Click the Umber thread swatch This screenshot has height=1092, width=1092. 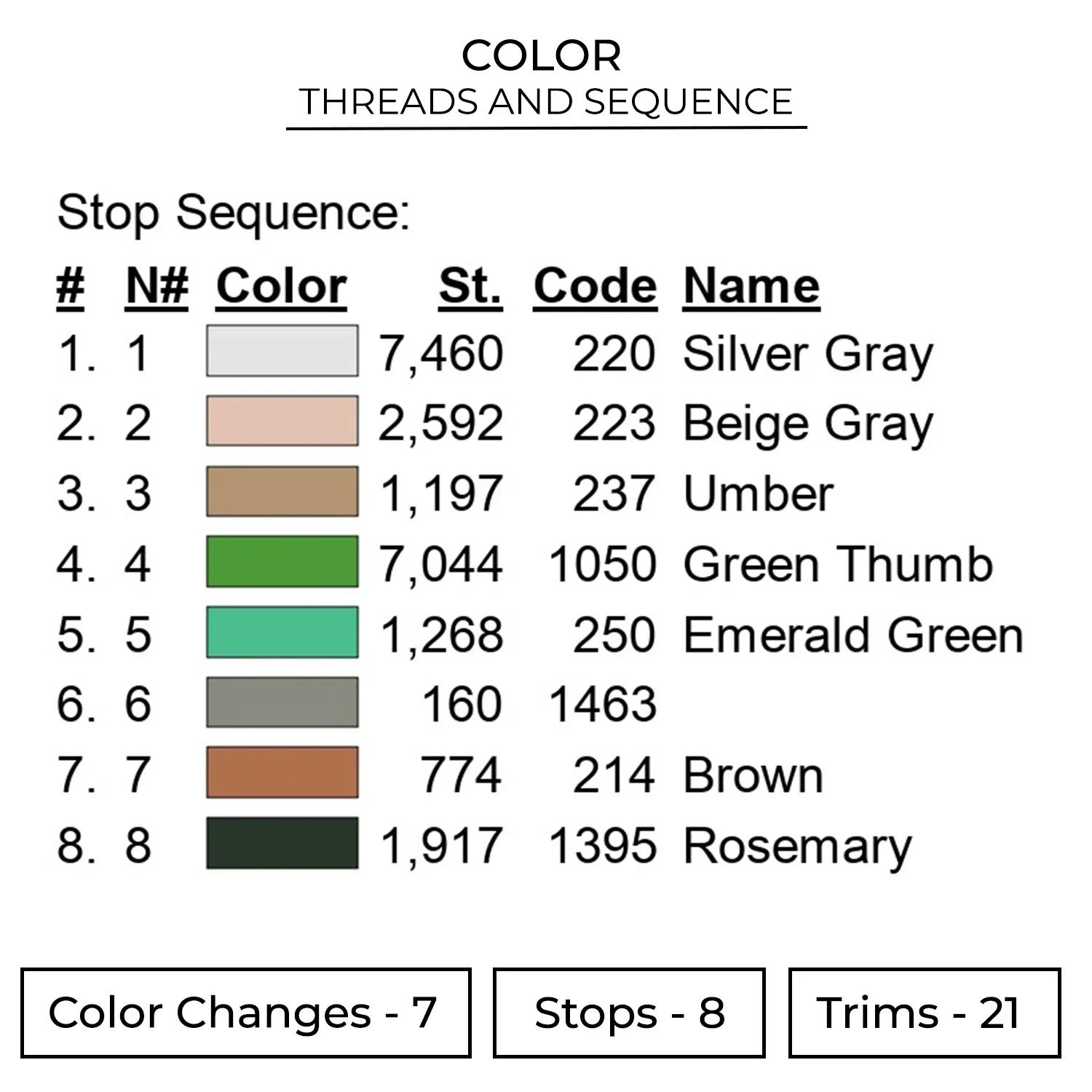point(282,491)
